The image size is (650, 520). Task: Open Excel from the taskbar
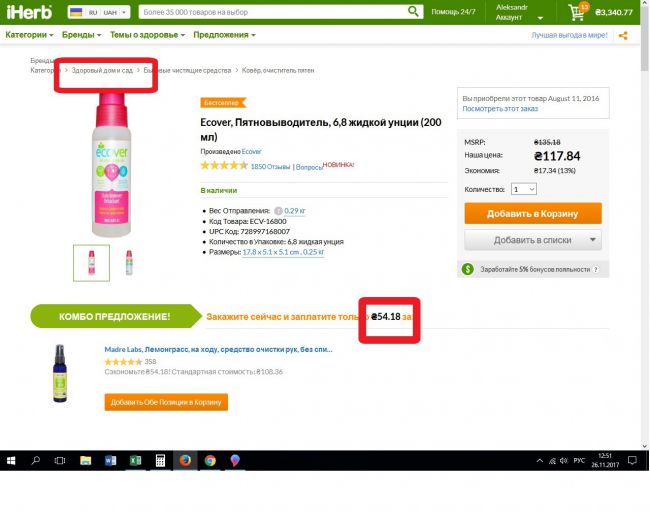click(134, 461)
